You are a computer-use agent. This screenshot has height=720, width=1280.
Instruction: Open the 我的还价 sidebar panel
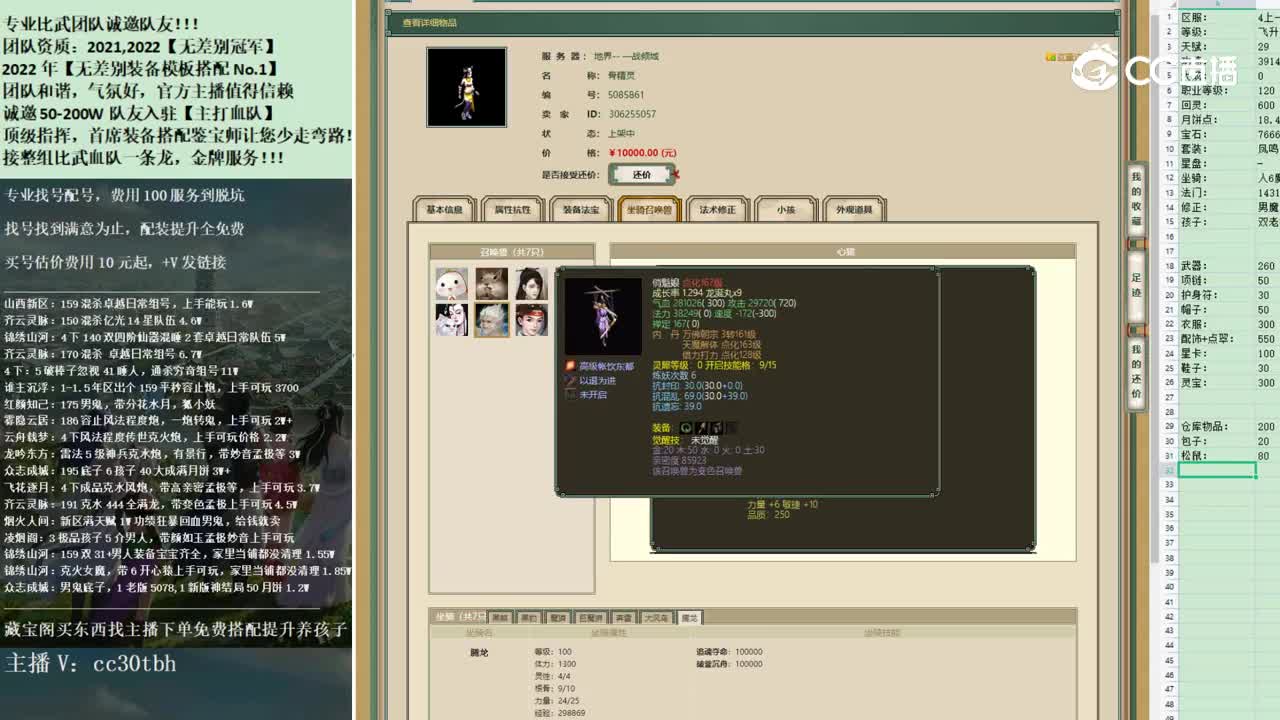click(1138, 360)
